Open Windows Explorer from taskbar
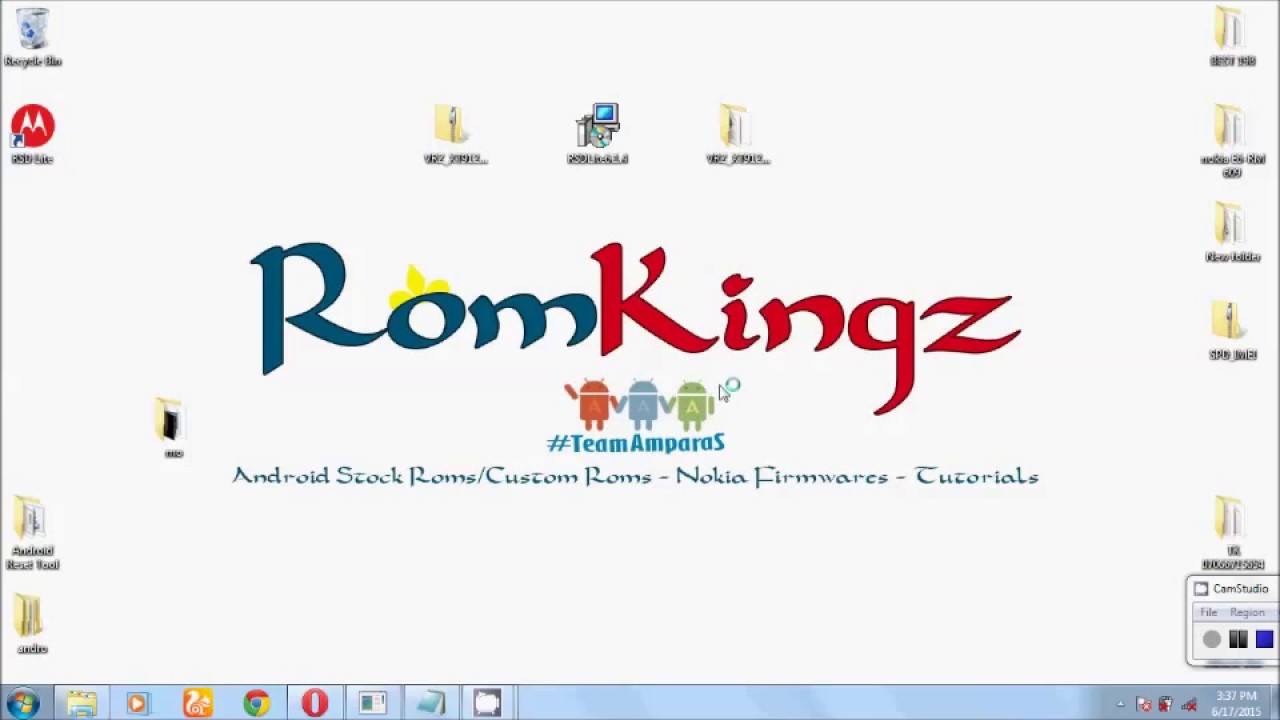 click(x=81, y=703)
